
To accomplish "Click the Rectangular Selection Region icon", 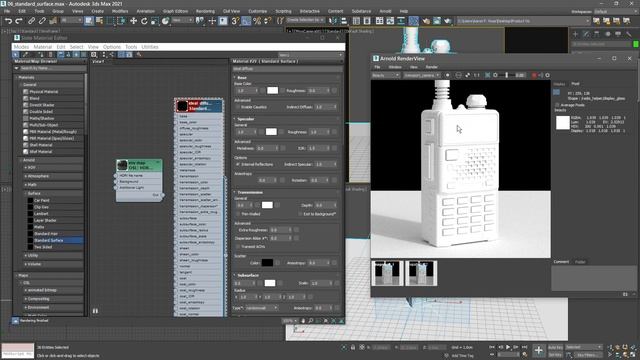I will tap(111, 21).
